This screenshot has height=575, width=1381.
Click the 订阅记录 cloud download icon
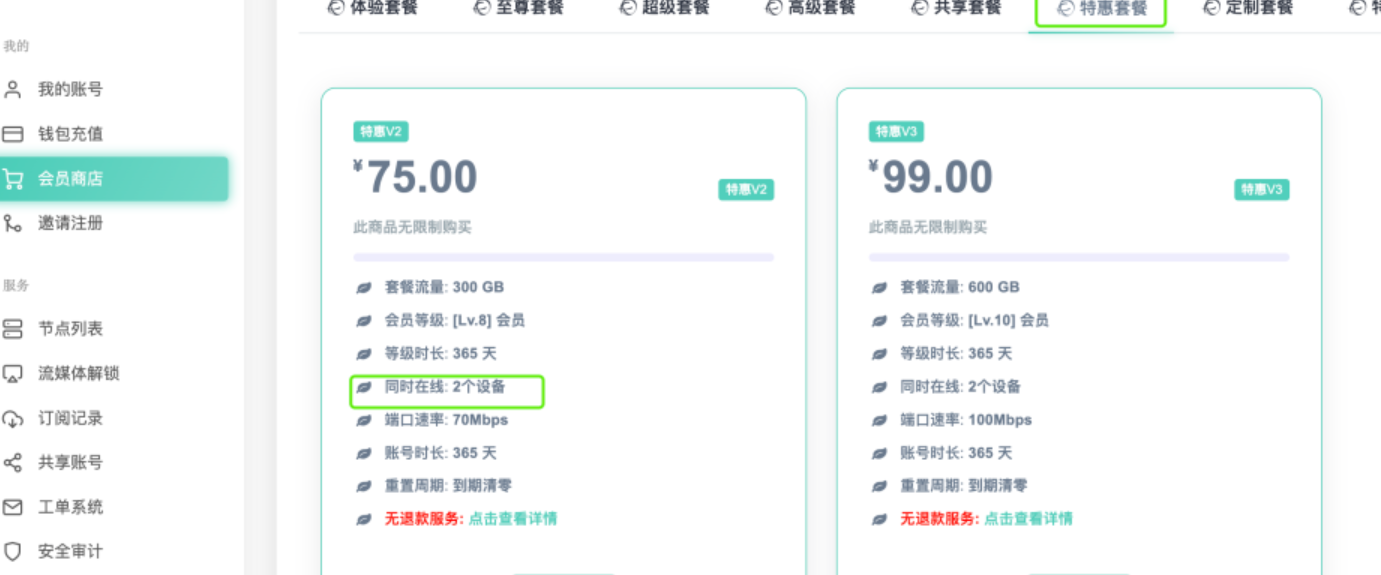click(x=13, y=418)
